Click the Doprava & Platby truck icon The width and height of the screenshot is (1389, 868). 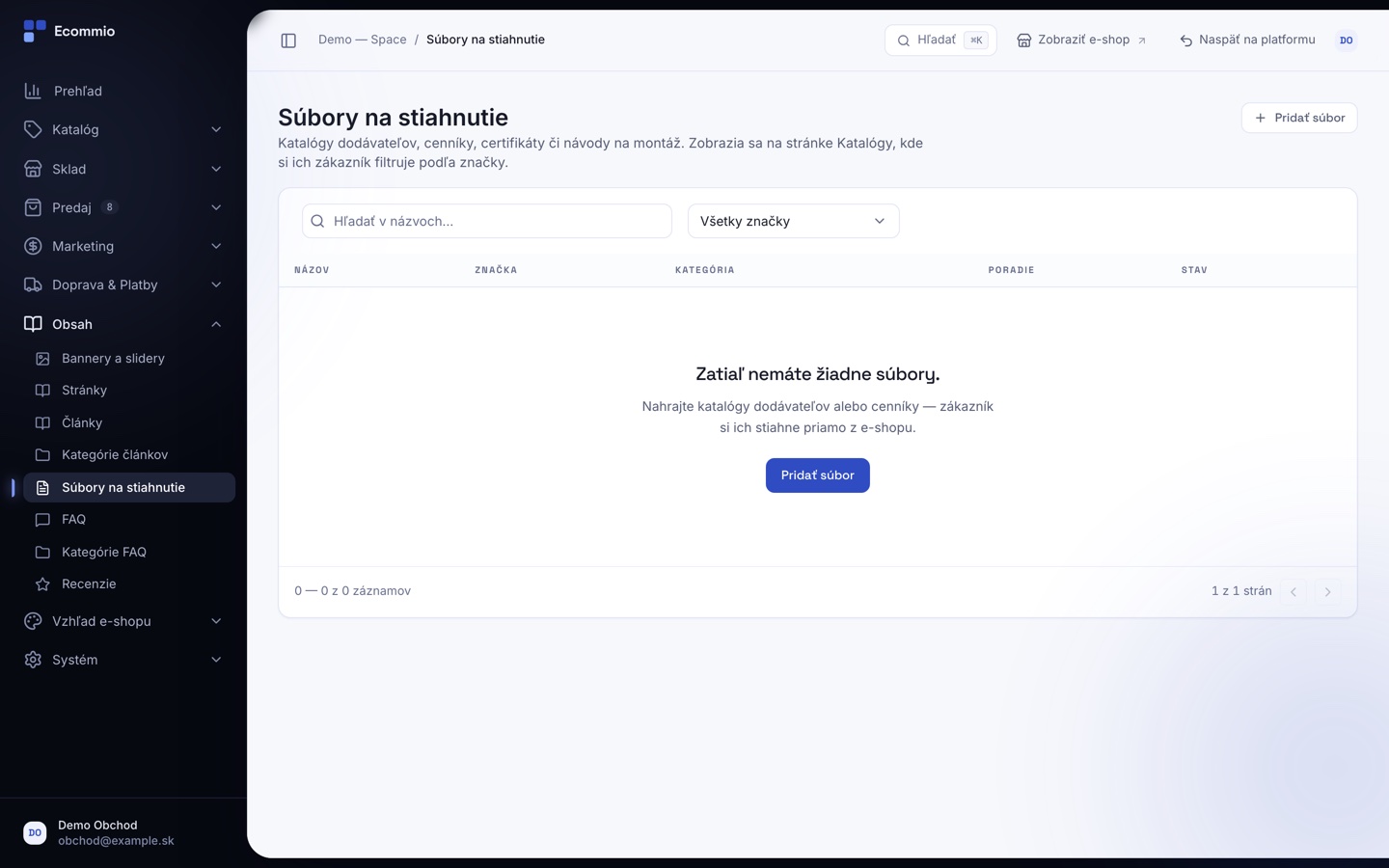pyautogui.click(x=33, y=285)
